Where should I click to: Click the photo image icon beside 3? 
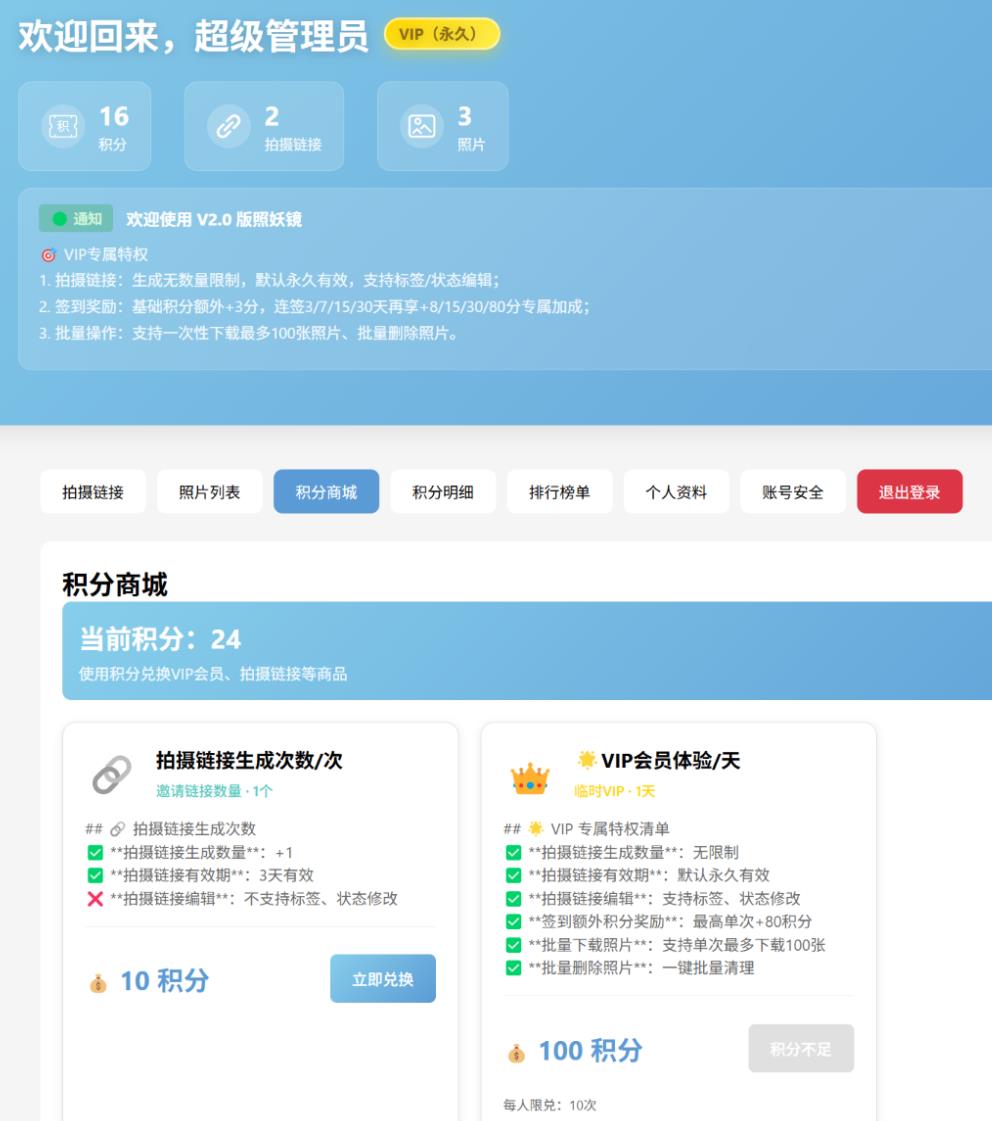(421, 126)
